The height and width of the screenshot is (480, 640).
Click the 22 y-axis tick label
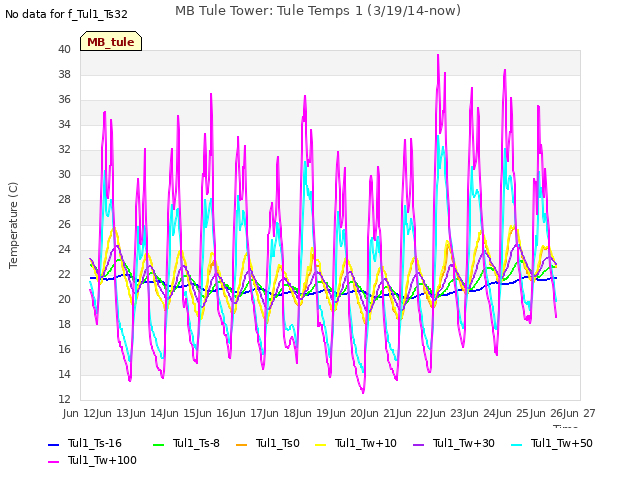tap(64, 274)
